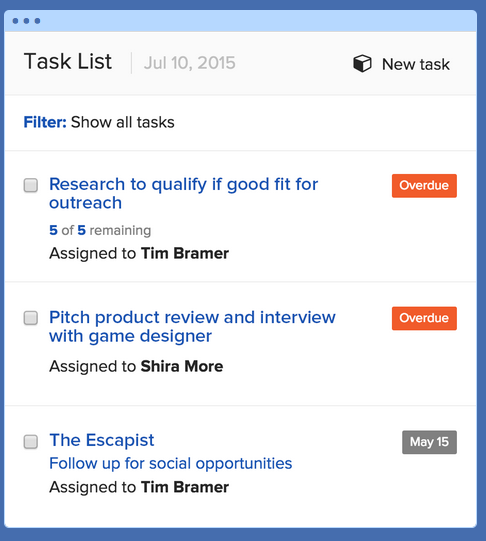Open the Show all tasks filter
486x541 pixels.
click(122, 122)
